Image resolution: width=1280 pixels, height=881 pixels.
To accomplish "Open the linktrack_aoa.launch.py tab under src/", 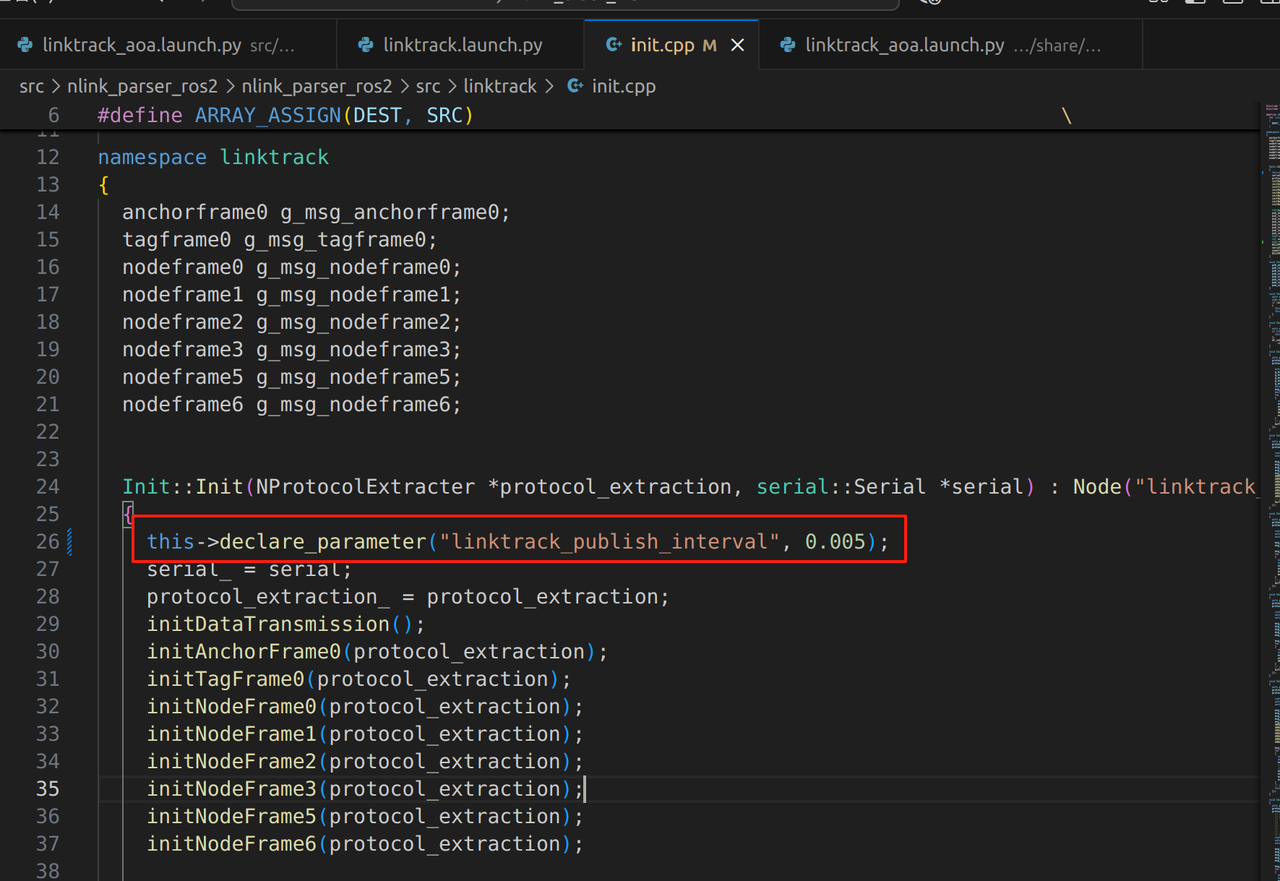I will pos(170,45).
